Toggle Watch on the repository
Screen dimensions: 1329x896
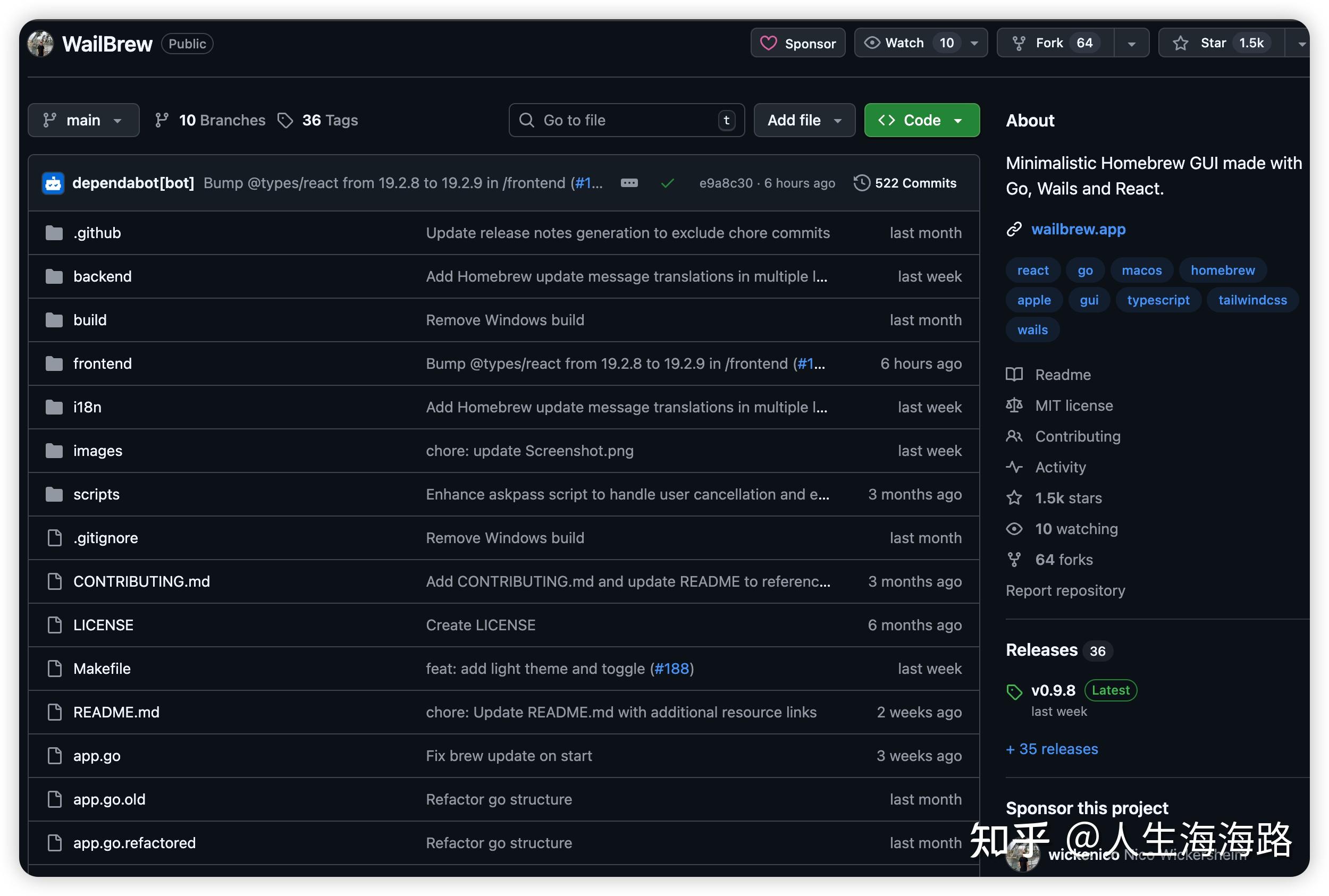(x=904, y=44)
